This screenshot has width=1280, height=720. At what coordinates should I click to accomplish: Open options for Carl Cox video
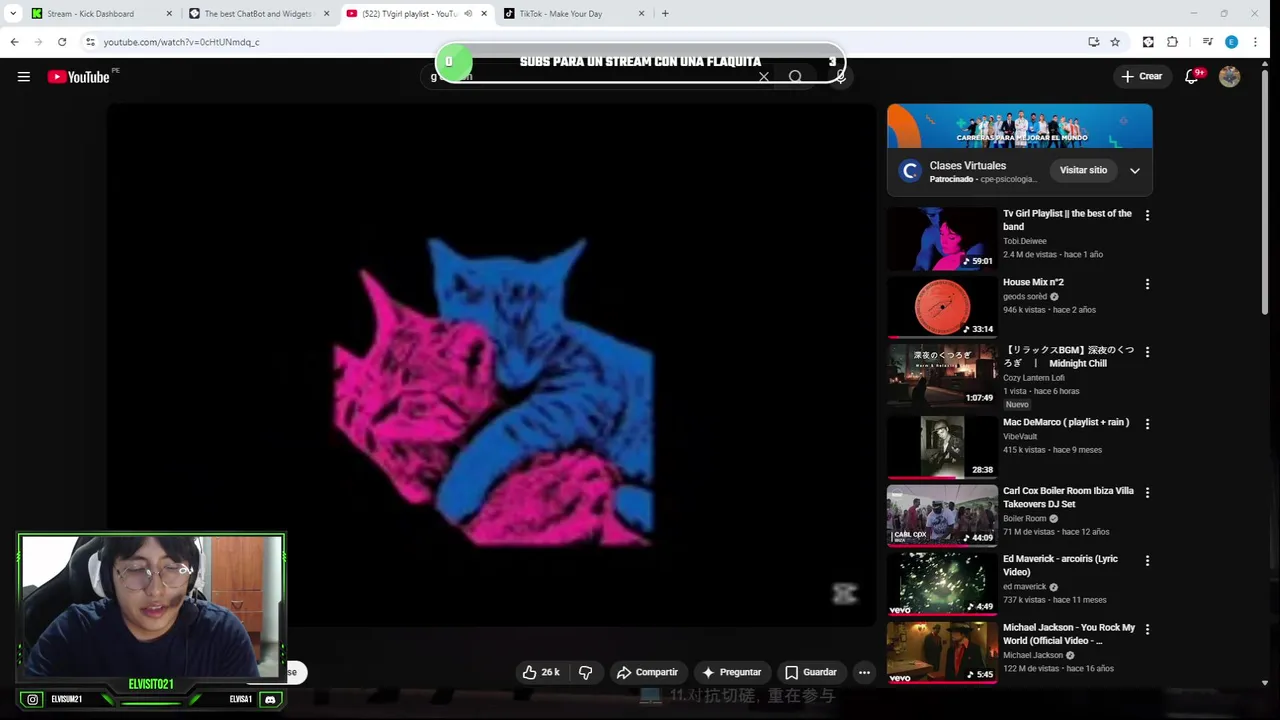pyautogui.click(x=1147, y=492)
